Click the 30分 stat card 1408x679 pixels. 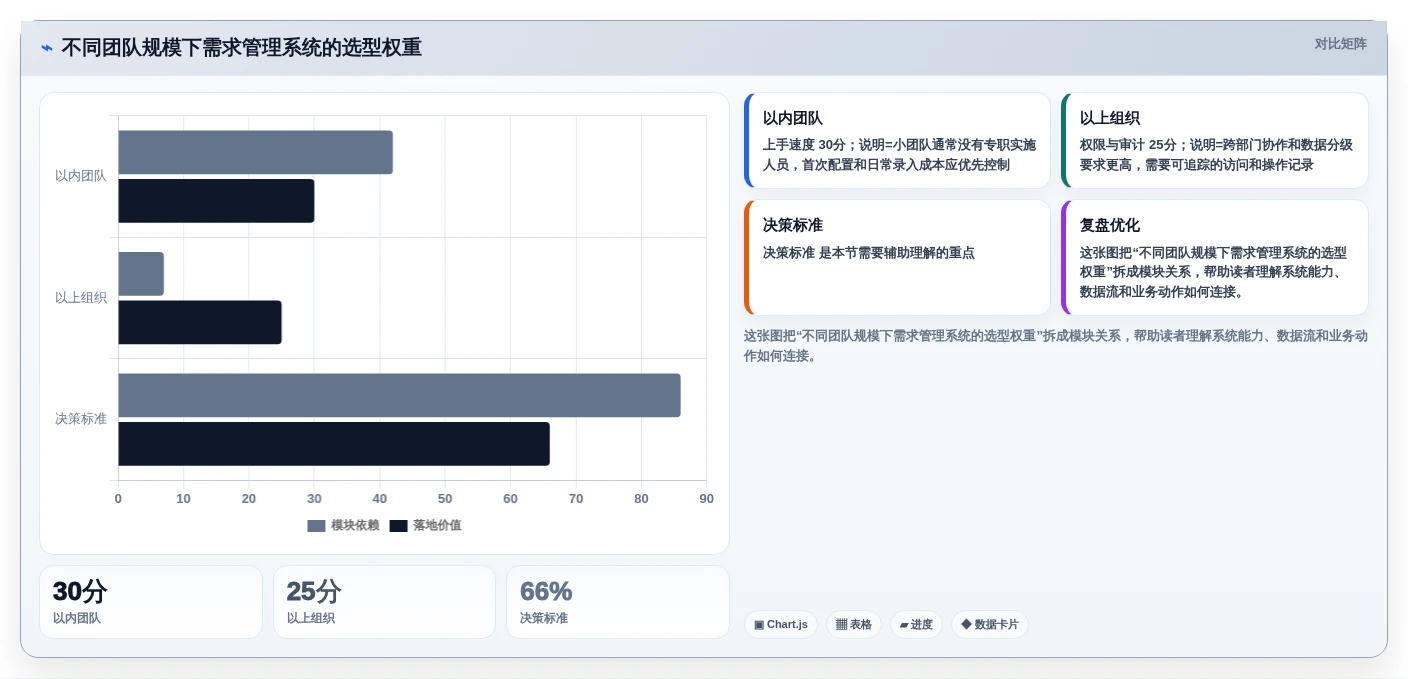151,602
